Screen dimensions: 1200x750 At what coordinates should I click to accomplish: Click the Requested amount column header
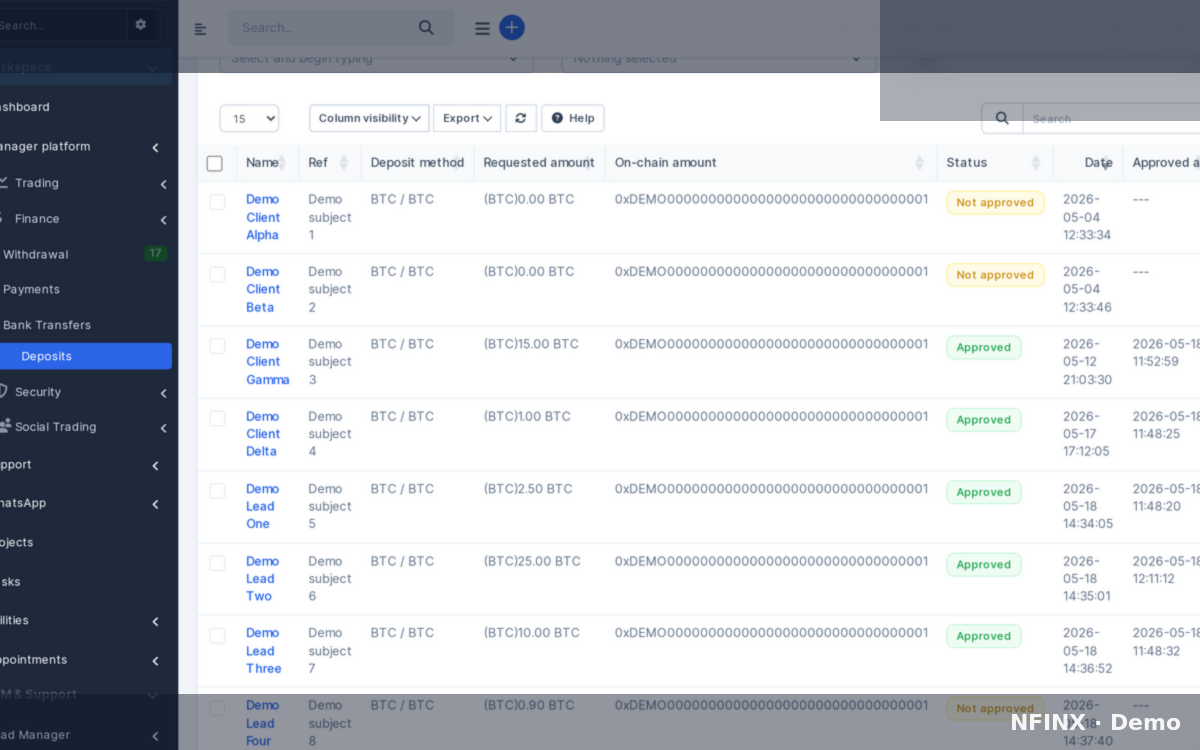(539, 163)
